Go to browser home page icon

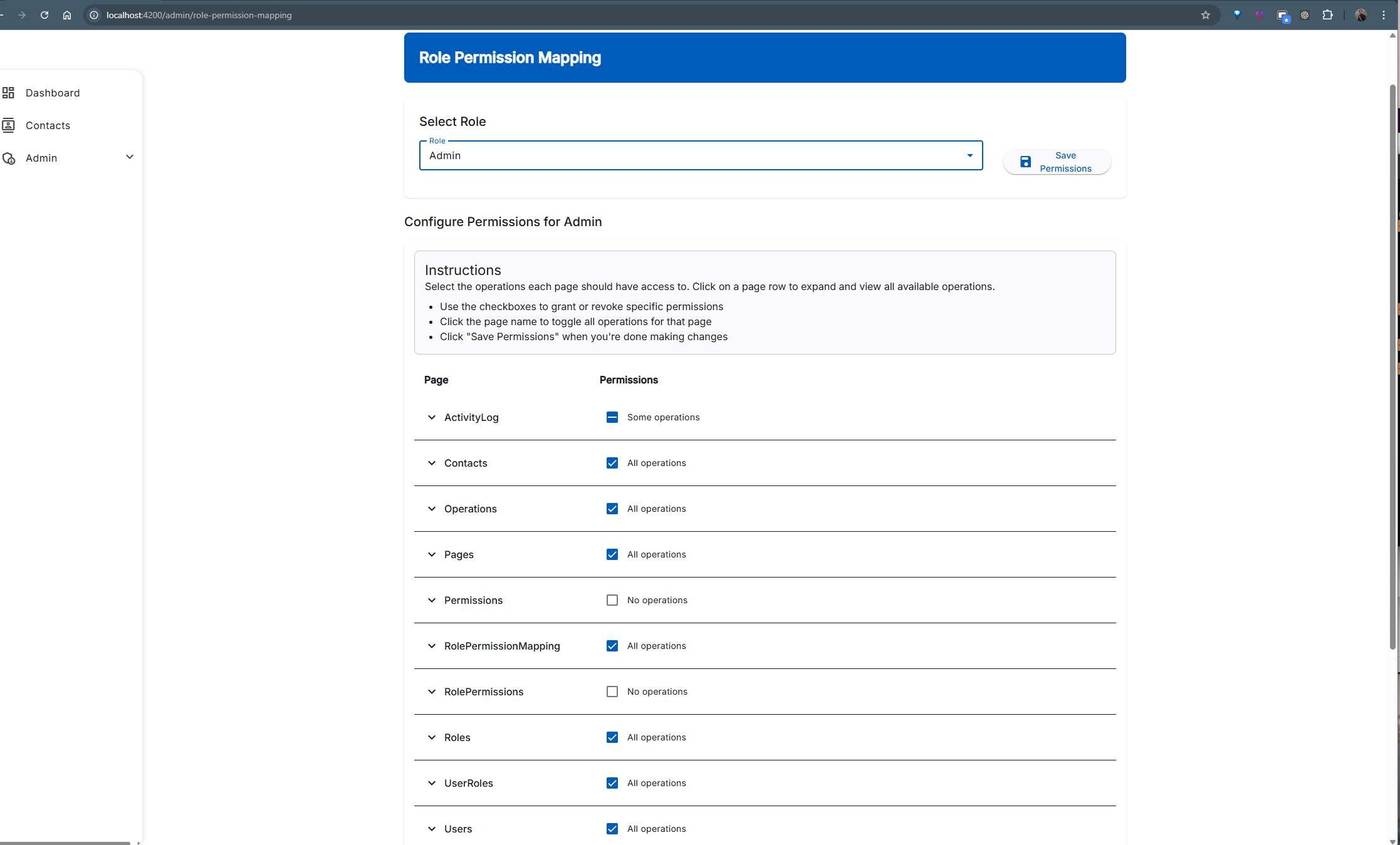(67, 15)
